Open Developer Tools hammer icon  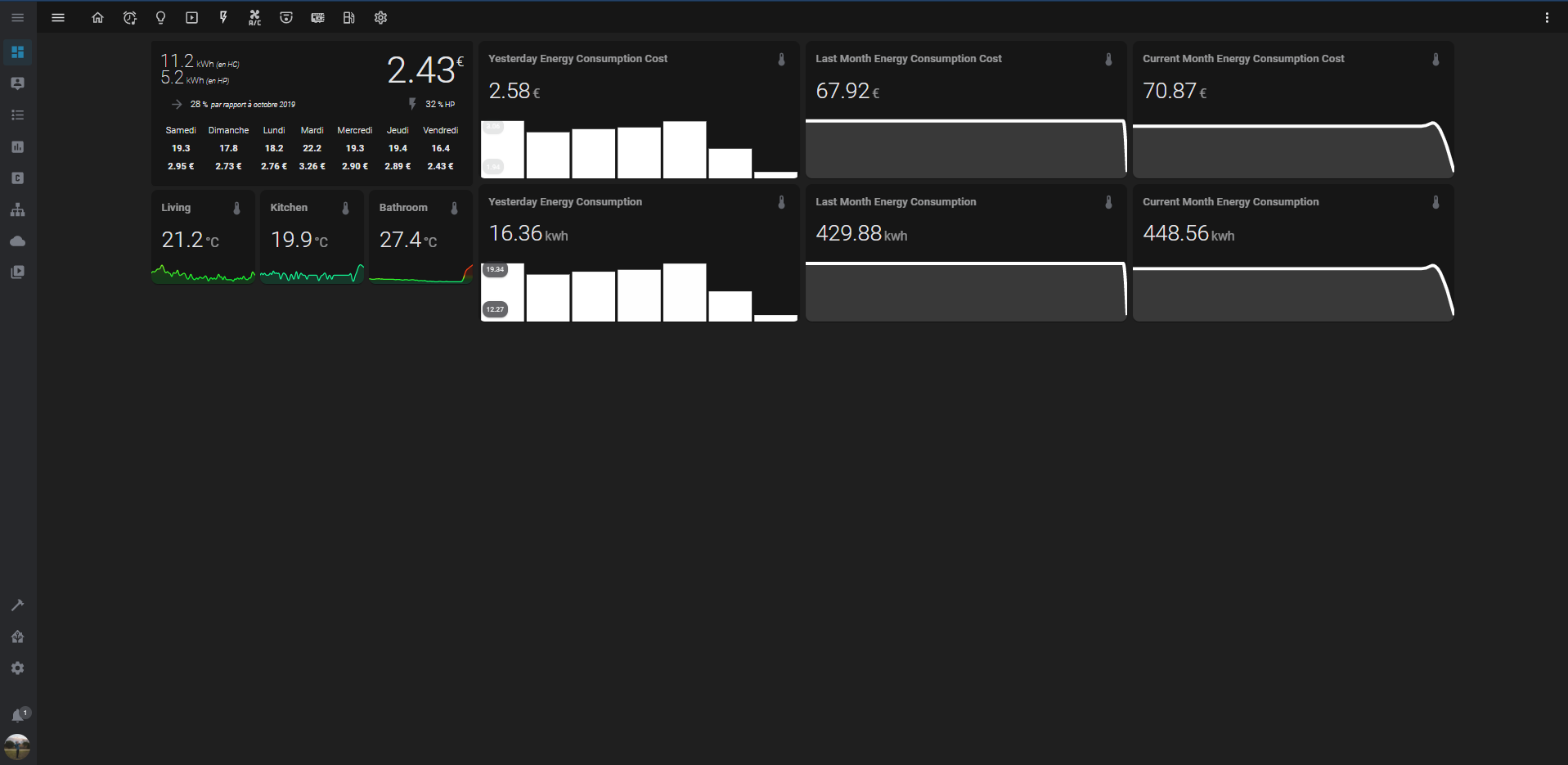pyautogui.click(x=17, y=605)
